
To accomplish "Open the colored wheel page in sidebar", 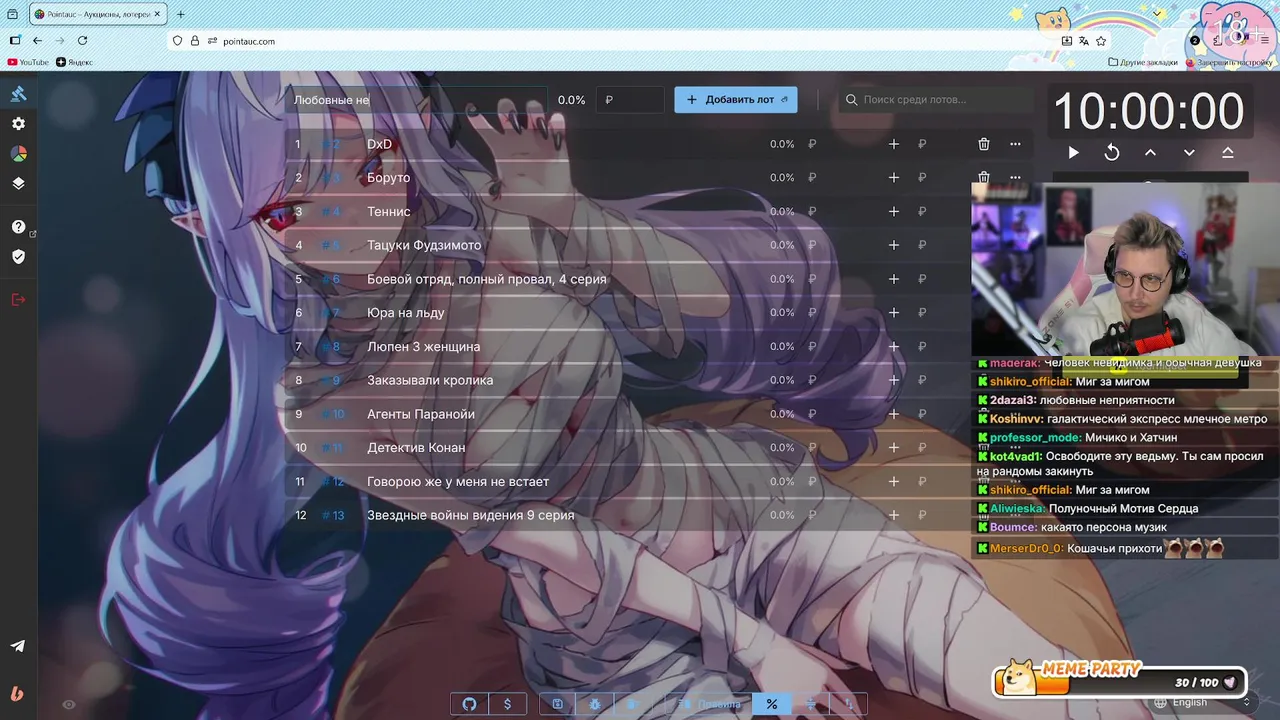I will tap(18, 154).
